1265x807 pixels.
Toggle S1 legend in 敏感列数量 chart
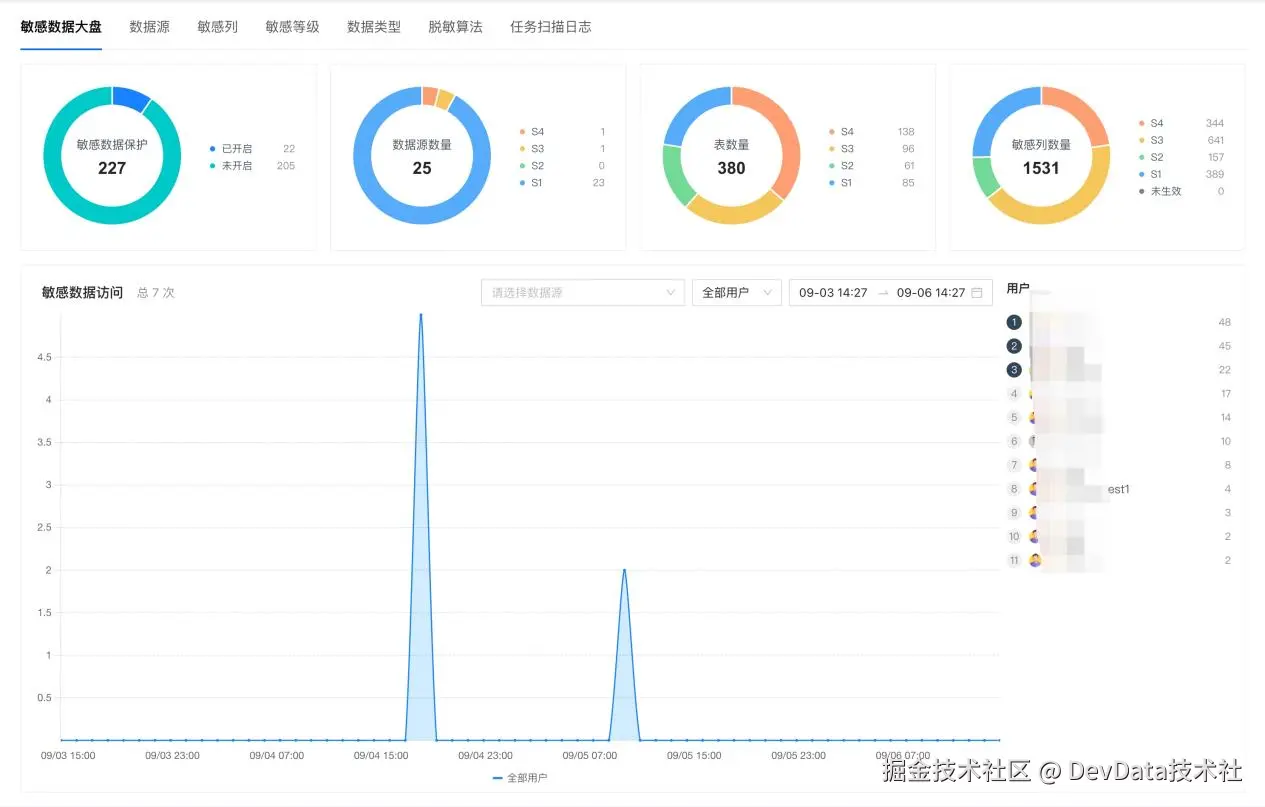[x=1151, y=174]
